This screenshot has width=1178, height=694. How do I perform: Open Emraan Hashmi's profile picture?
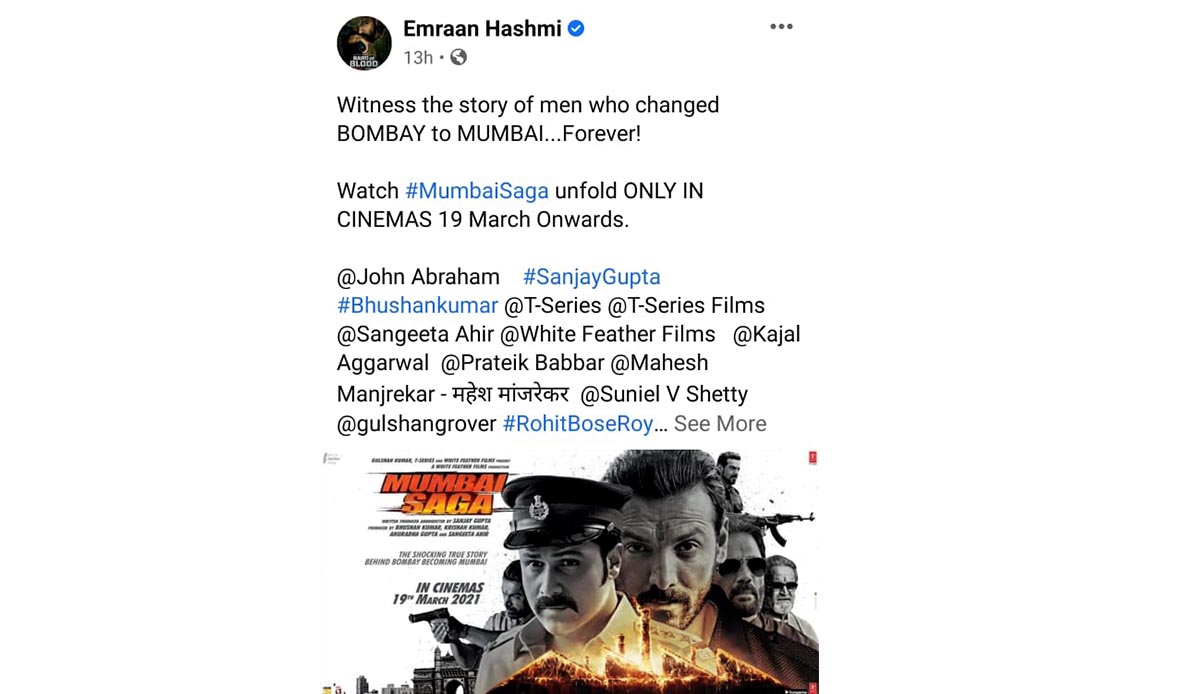[x=364, y=44]
